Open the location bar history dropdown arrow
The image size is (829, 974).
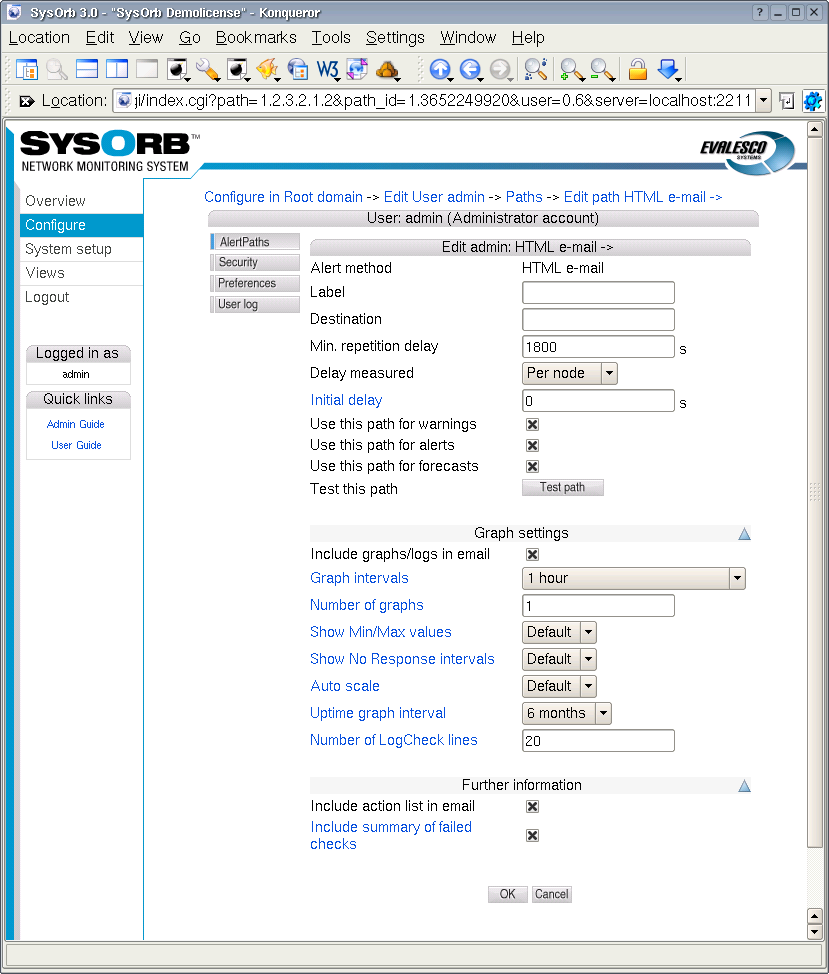pos(763,101)
